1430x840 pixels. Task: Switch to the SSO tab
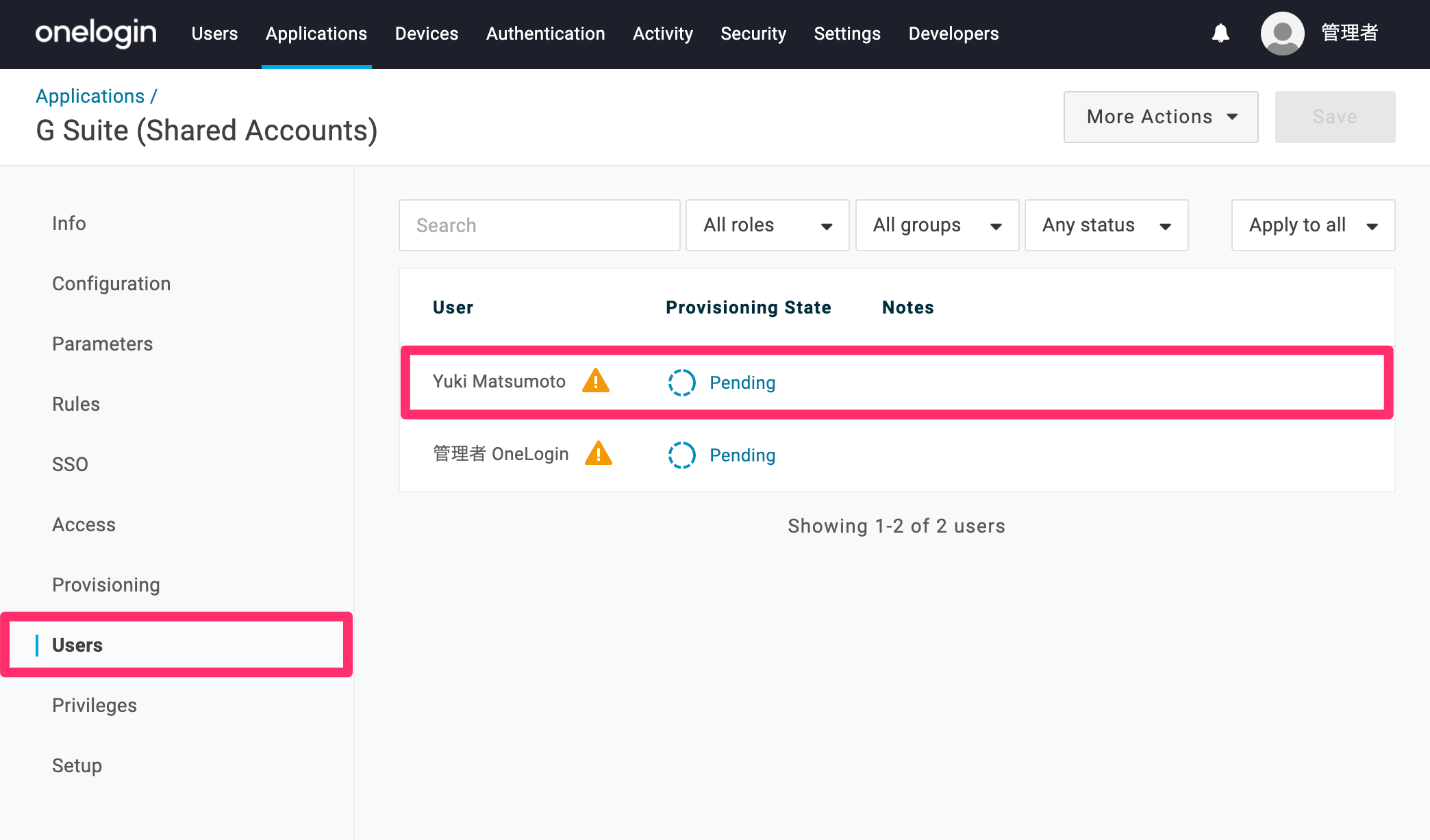70,464
